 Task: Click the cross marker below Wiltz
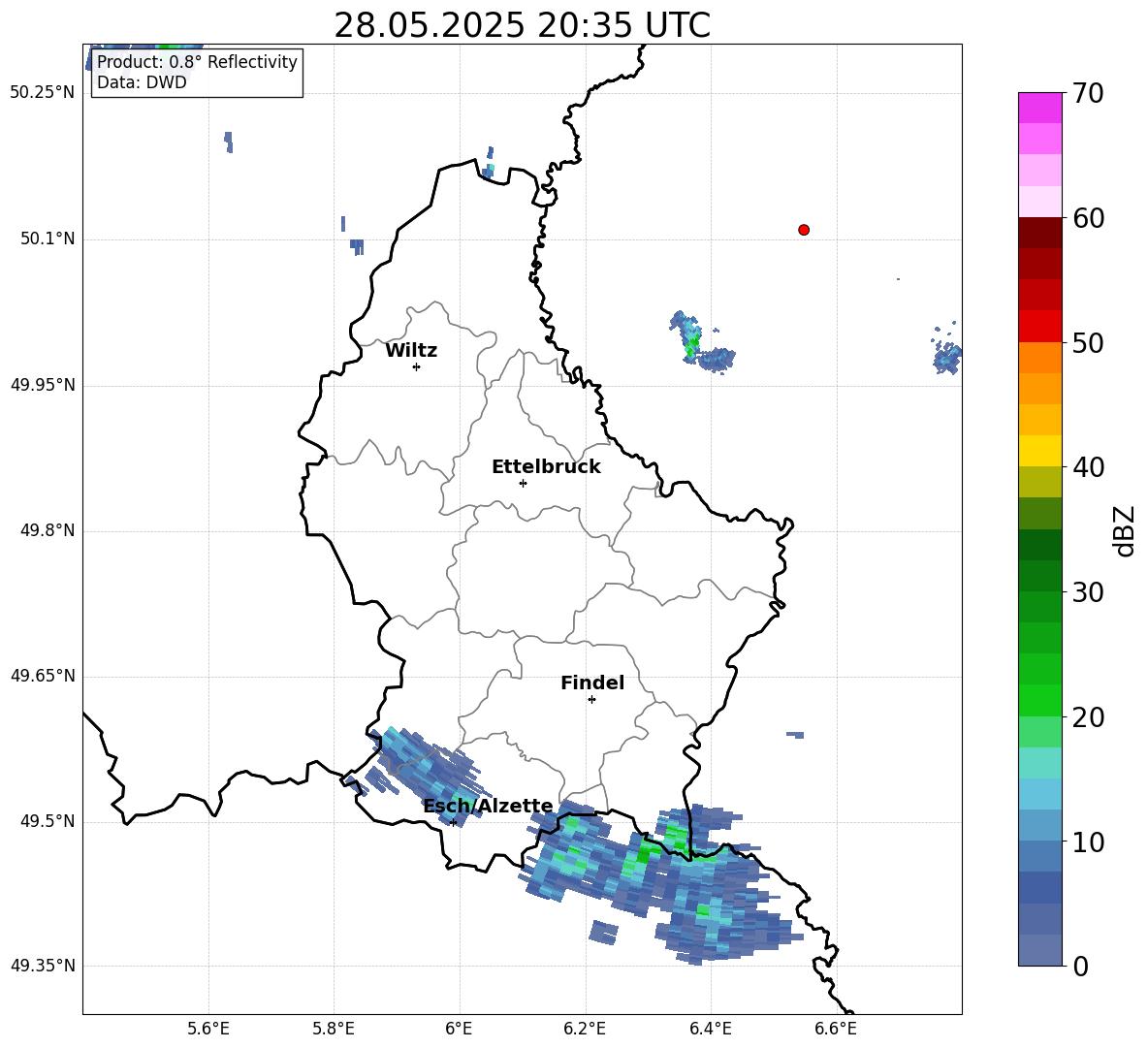coord(416,366)
